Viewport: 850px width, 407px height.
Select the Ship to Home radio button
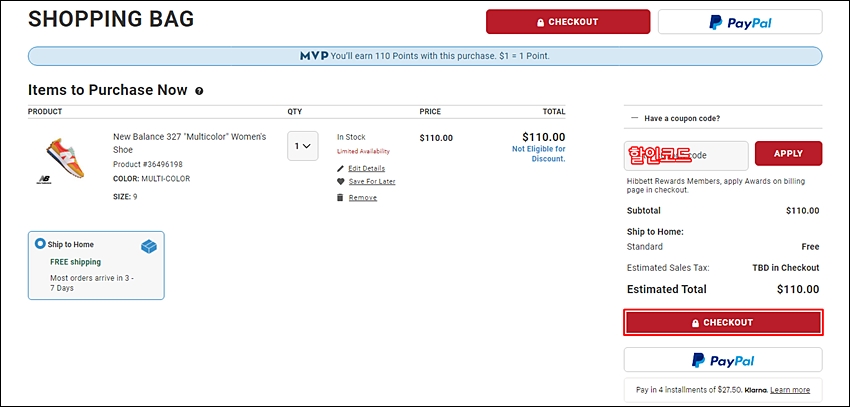(x=40, y=244)
